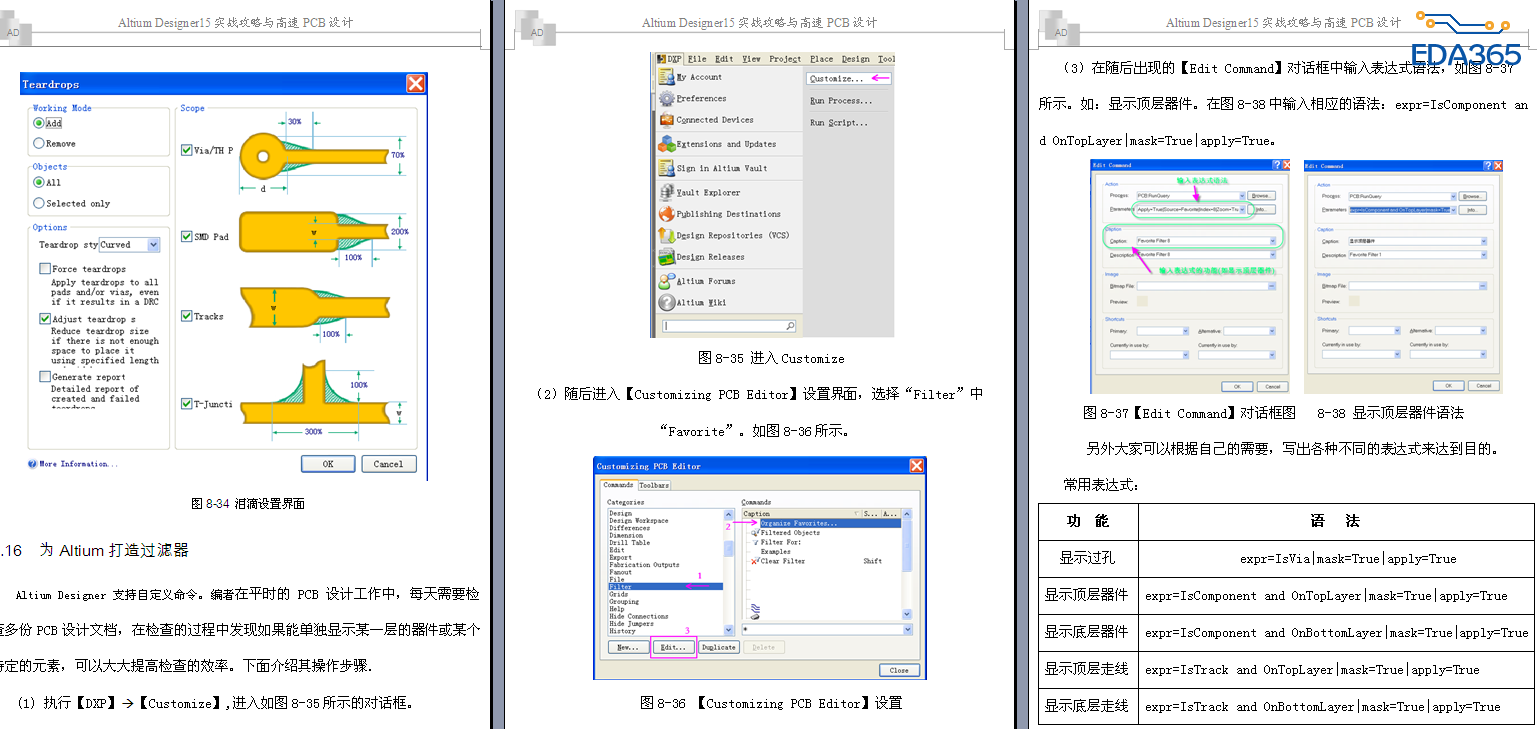Click the help button on the right Edit Command dialog
The height and width of the screenshot is (729, 1537).
(x=1486, y=165)
